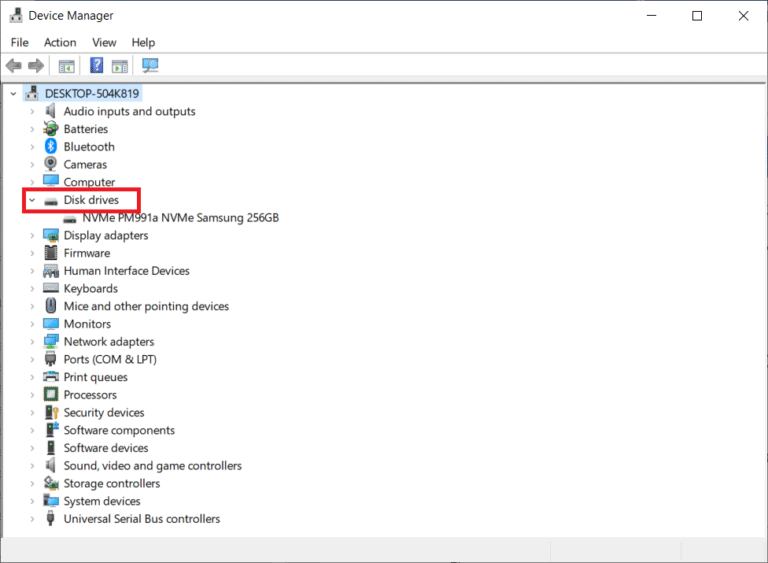Click the Software components icon
Viewport: 768px width, 563px height.
click(51, 430)
